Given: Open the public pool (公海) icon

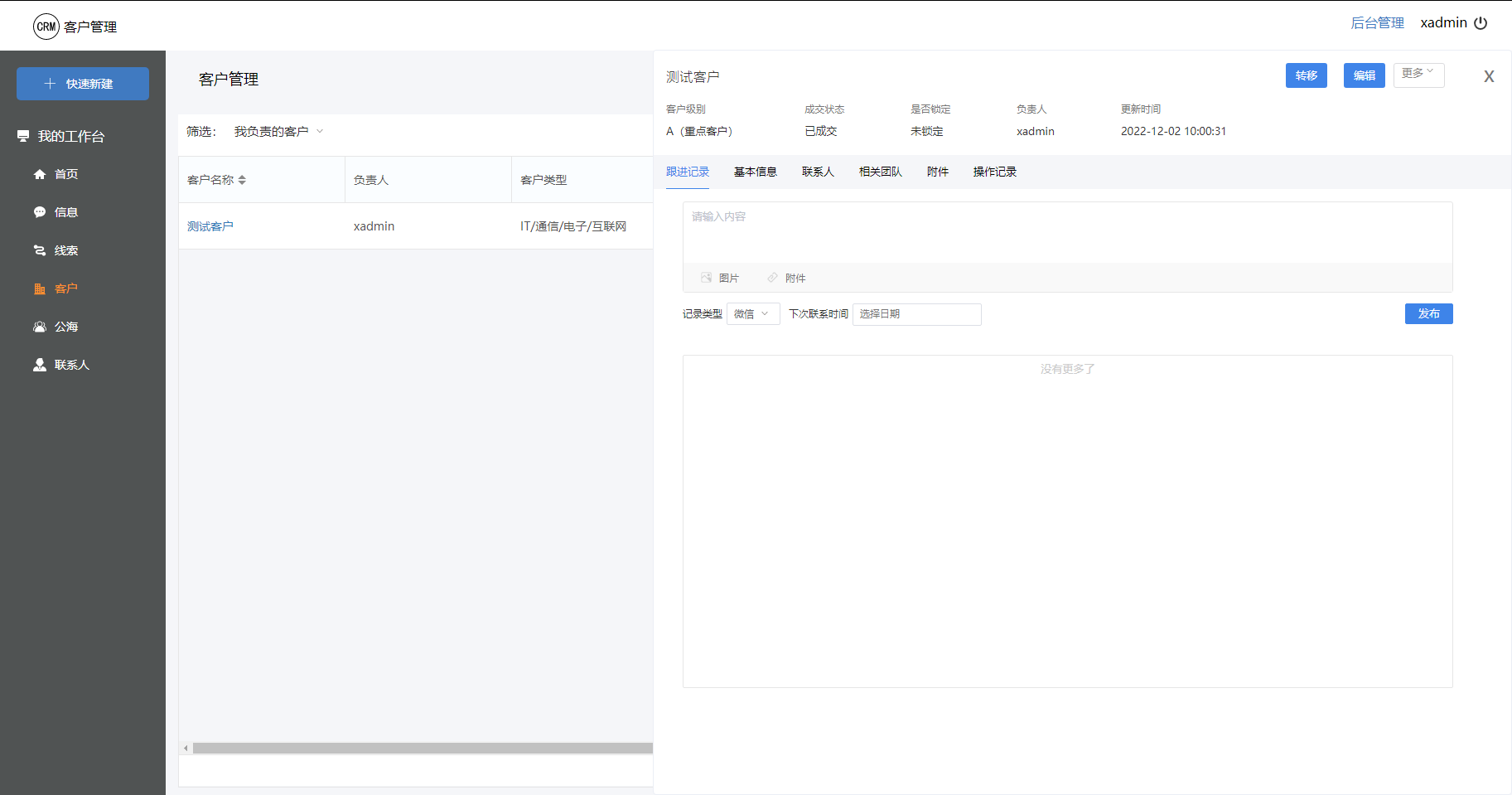Looking at the screenshot, I should coord(40,327).
